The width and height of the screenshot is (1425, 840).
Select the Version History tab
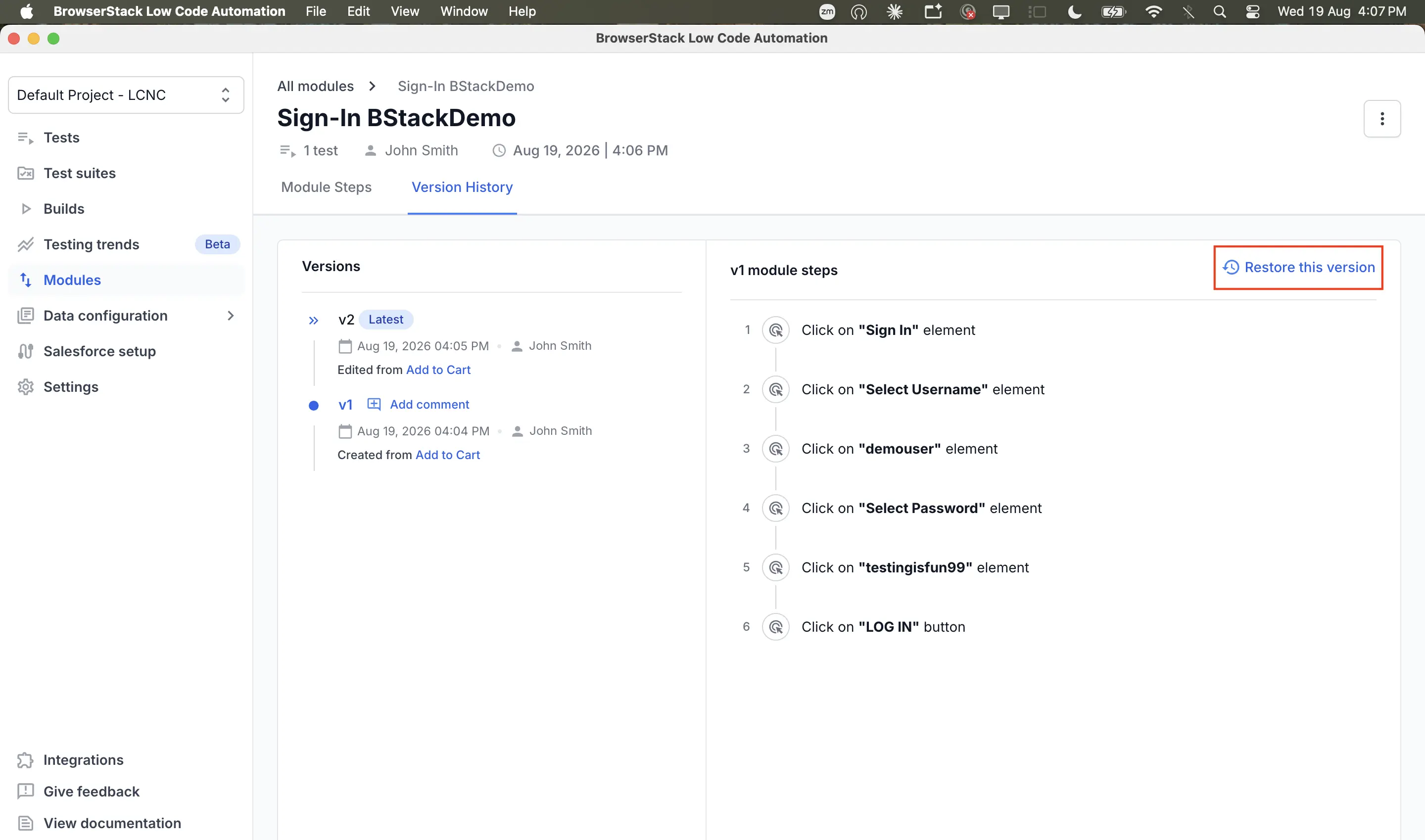[462, 187]
